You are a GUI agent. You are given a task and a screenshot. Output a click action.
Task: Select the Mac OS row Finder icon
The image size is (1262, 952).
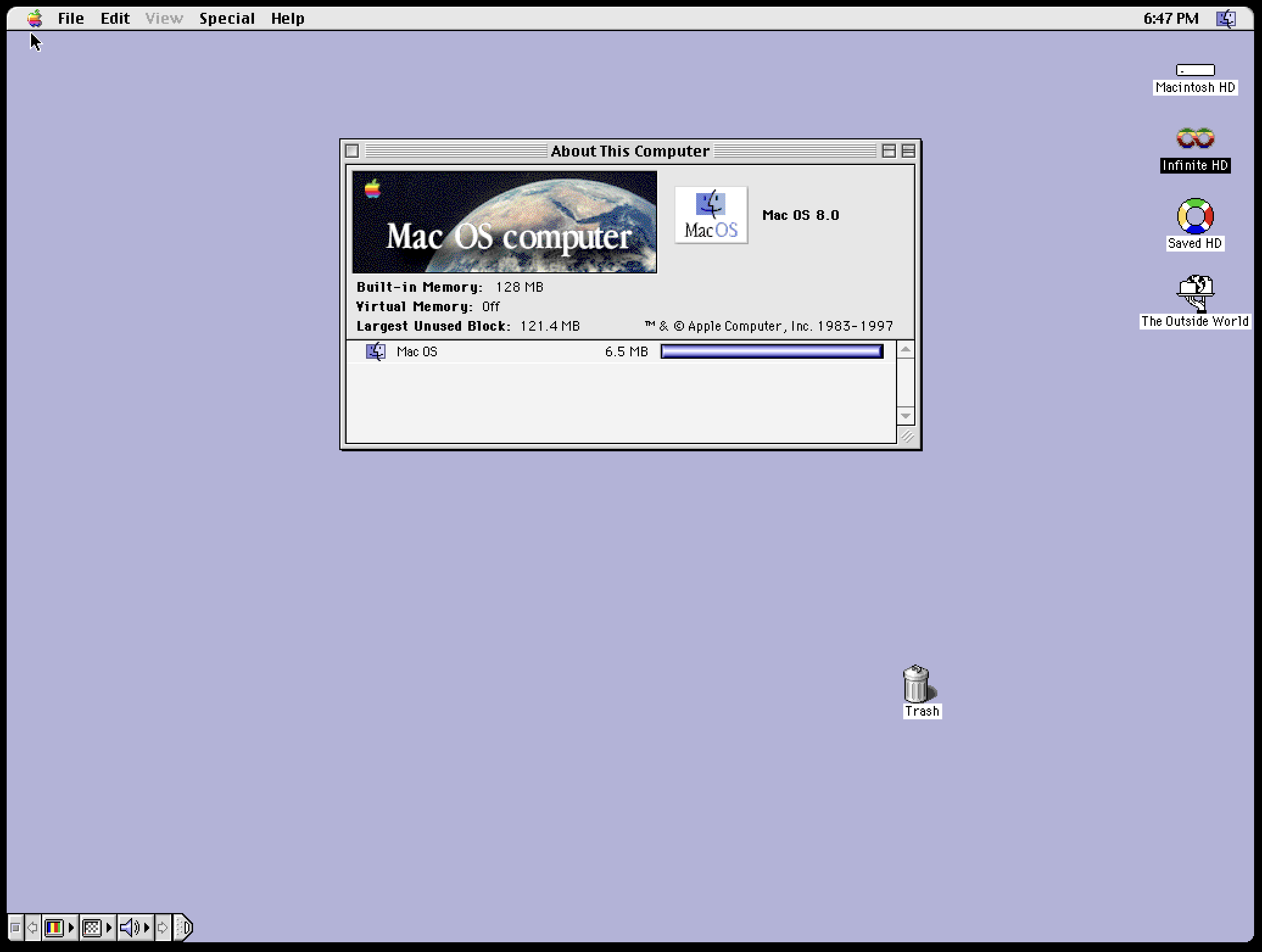click(376, 351)
